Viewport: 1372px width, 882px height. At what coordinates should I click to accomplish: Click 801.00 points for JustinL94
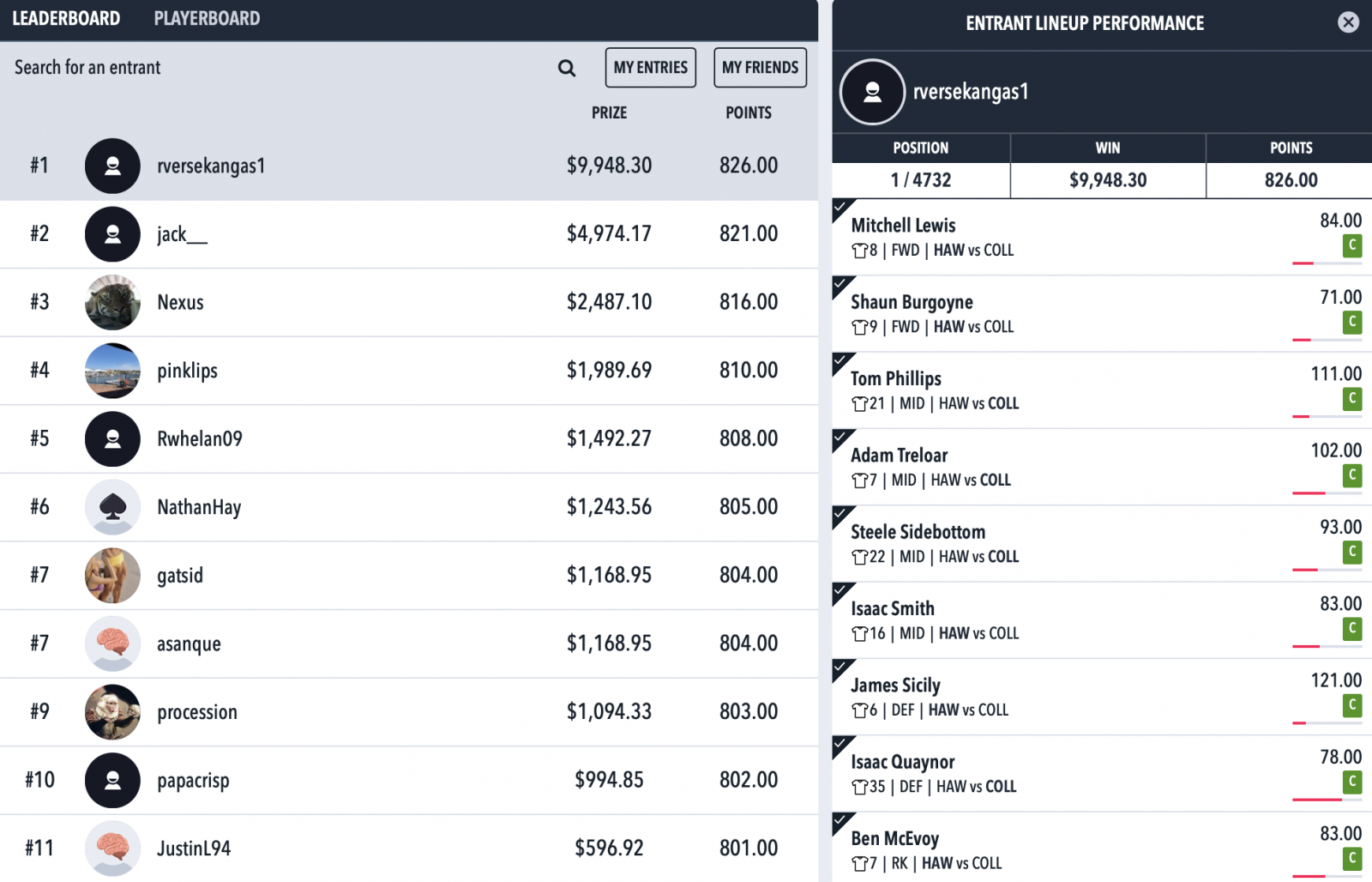[x=749, y=849]
